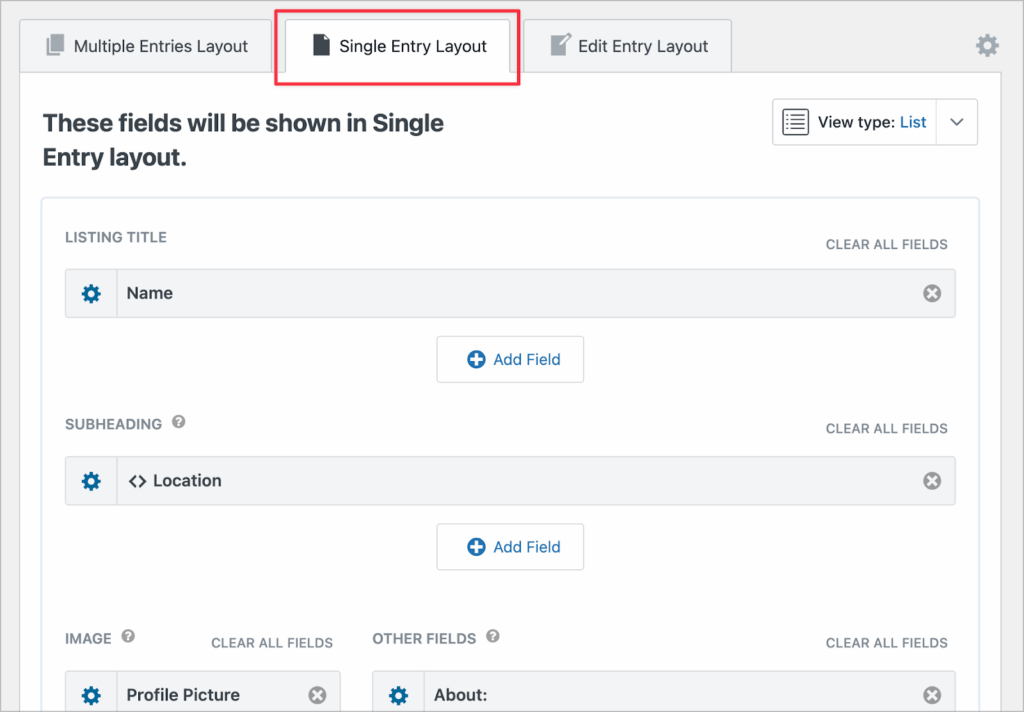Clear all fields in Listing Title
The width and height of the screenshot is (1024, 712).
(886, 244)
